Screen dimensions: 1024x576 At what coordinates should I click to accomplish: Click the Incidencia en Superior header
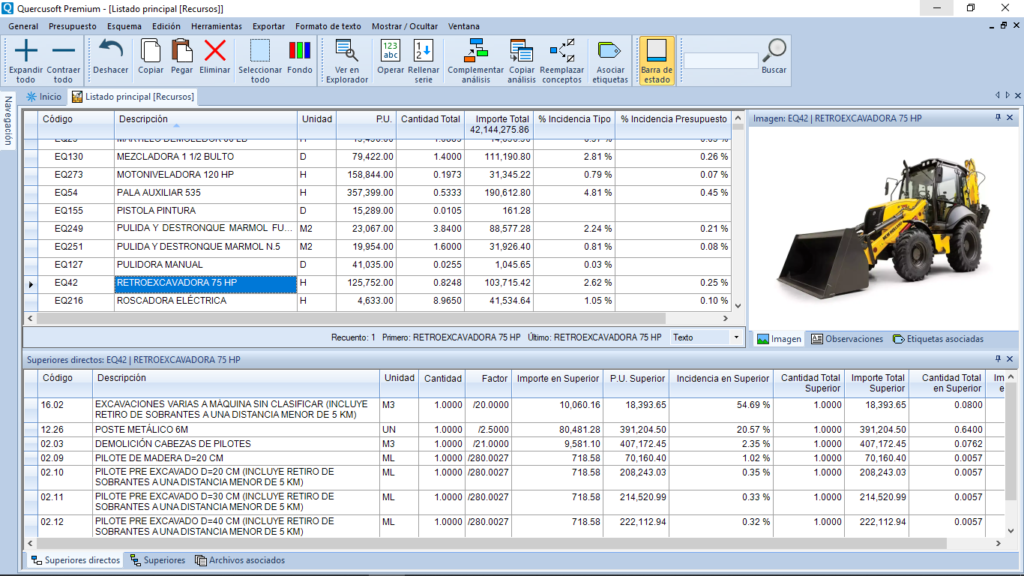722,383
